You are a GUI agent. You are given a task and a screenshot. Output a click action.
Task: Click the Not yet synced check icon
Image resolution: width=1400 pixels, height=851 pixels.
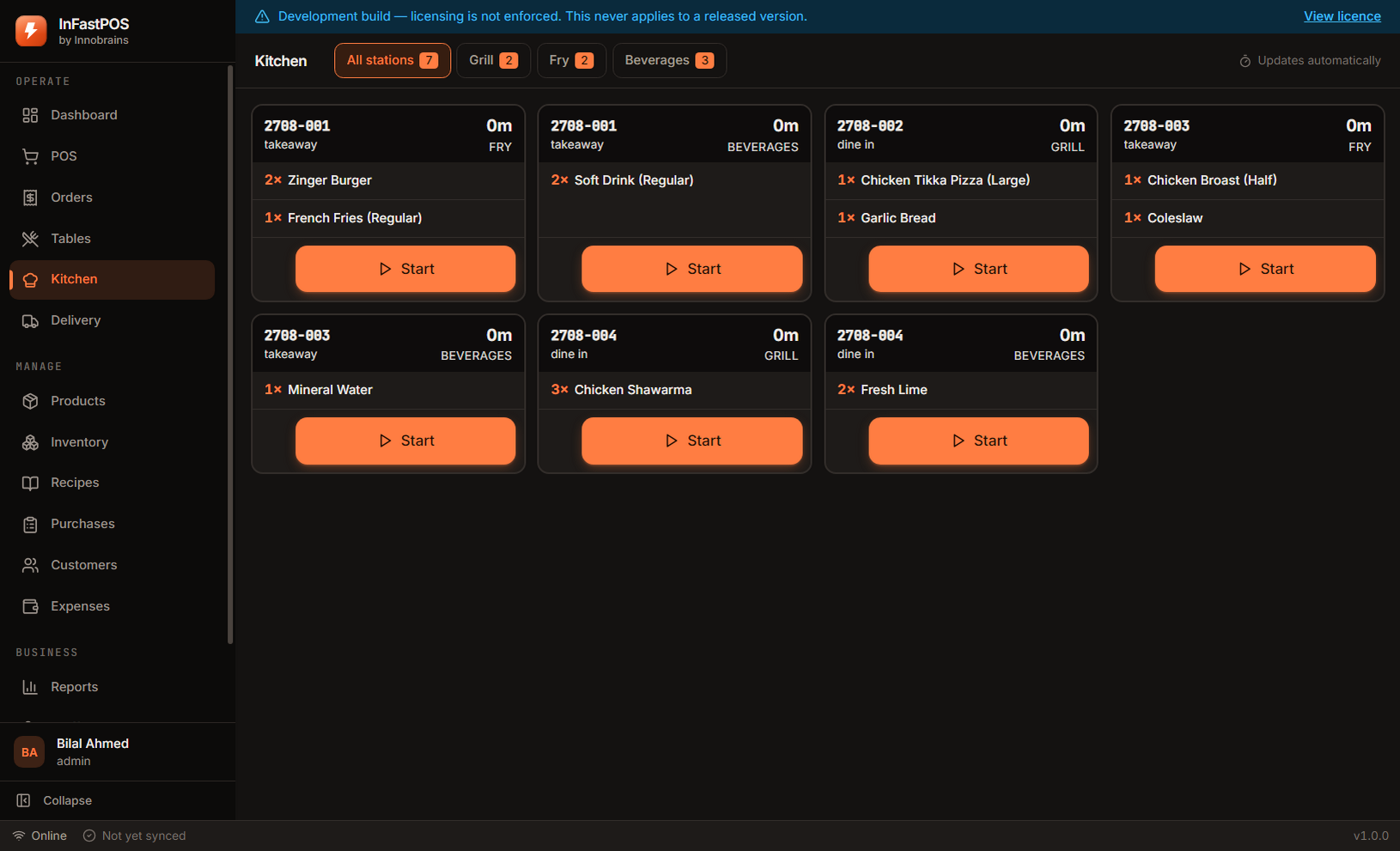(89, 836)
